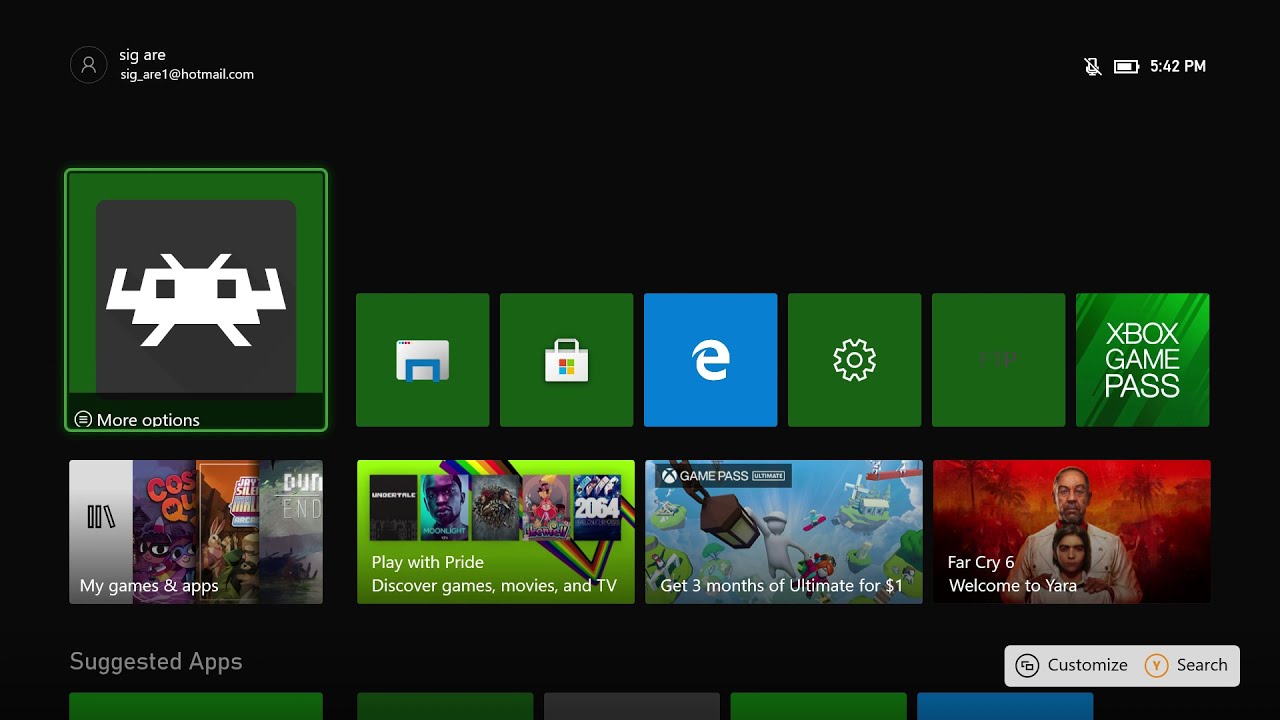Open Far Cry 6 Welcome to Yara tile

coord(1072,532)
